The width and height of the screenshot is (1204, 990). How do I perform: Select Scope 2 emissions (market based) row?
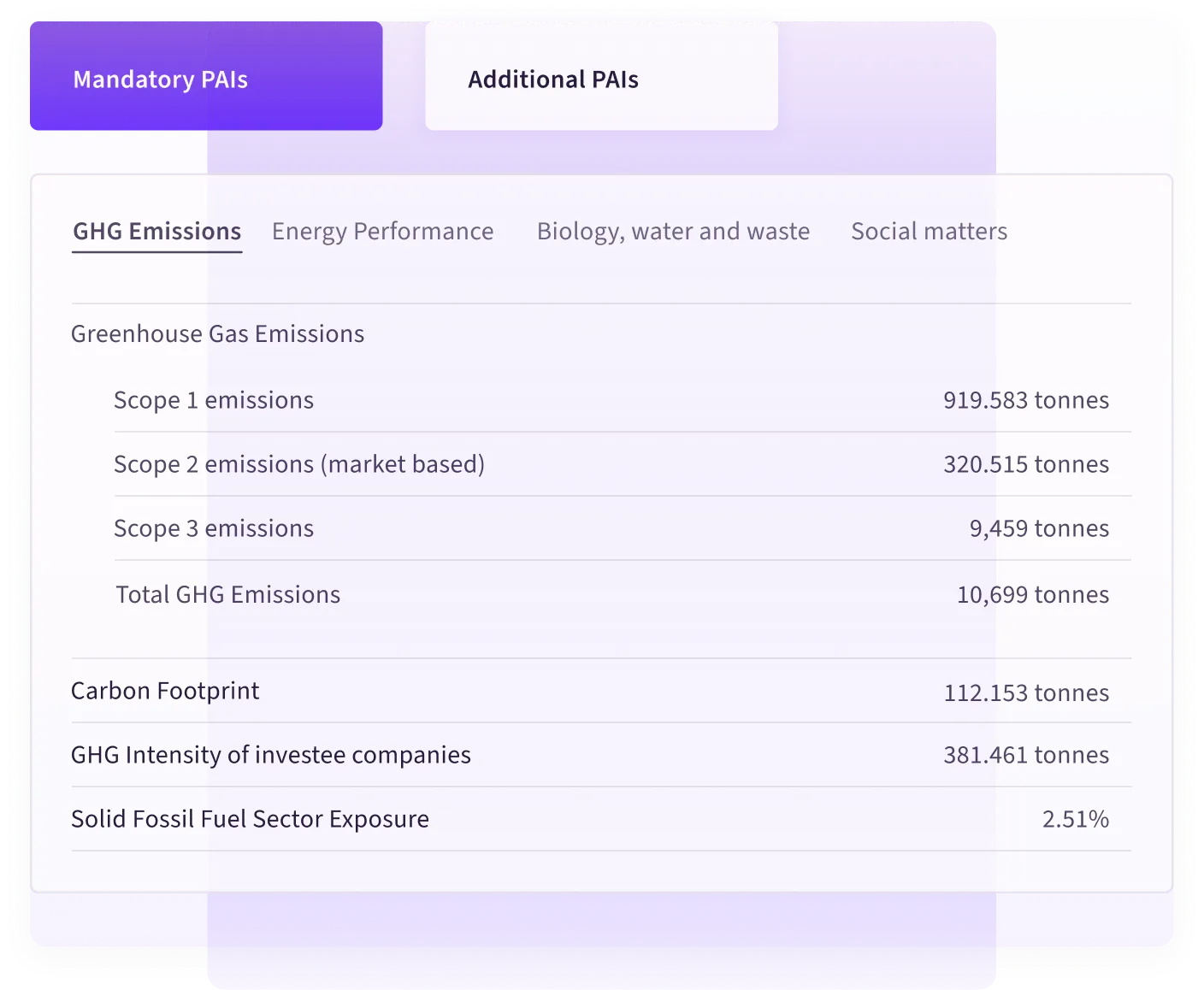pos(623,464)
